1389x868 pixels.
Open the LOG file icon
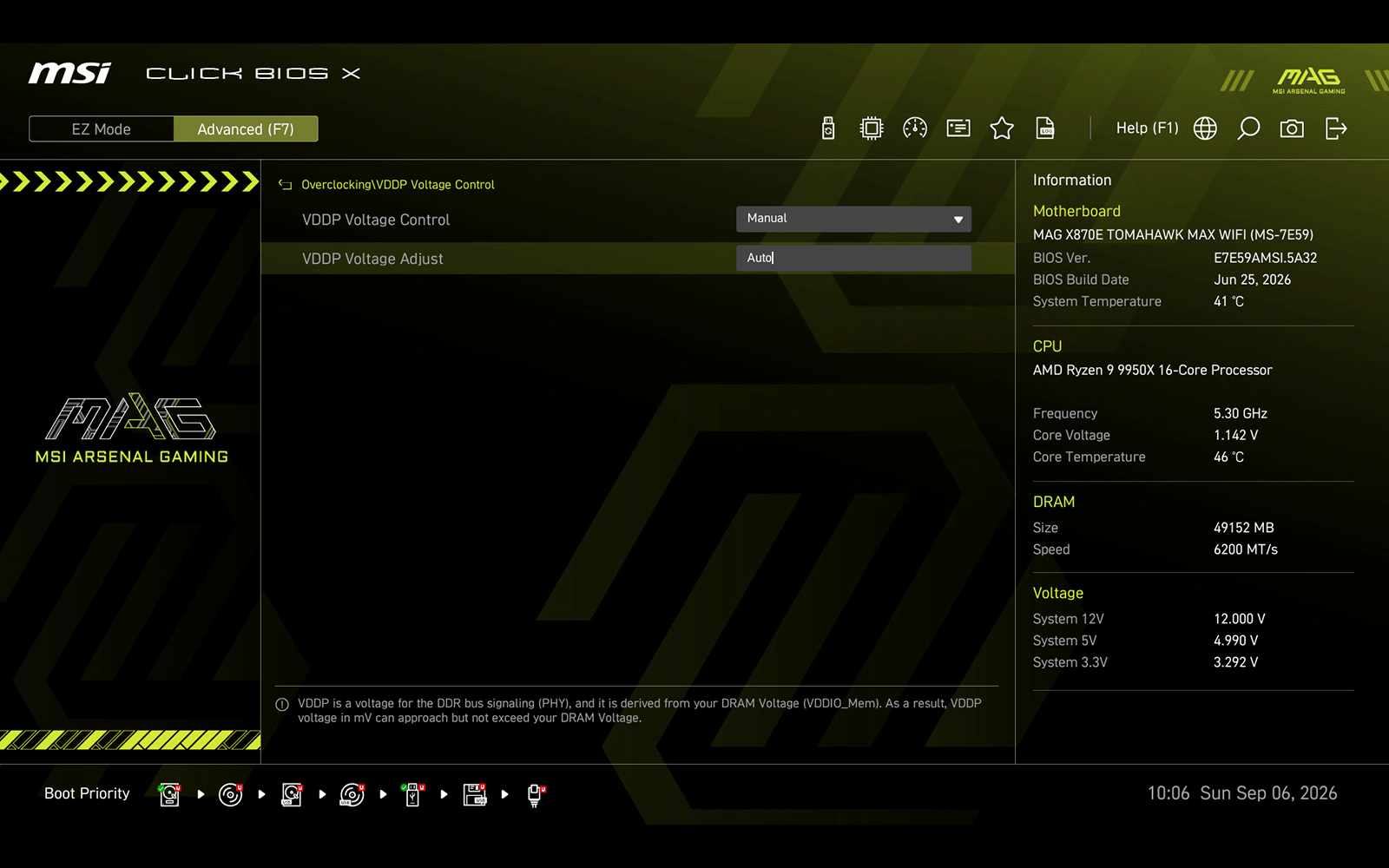[1045, 128]
